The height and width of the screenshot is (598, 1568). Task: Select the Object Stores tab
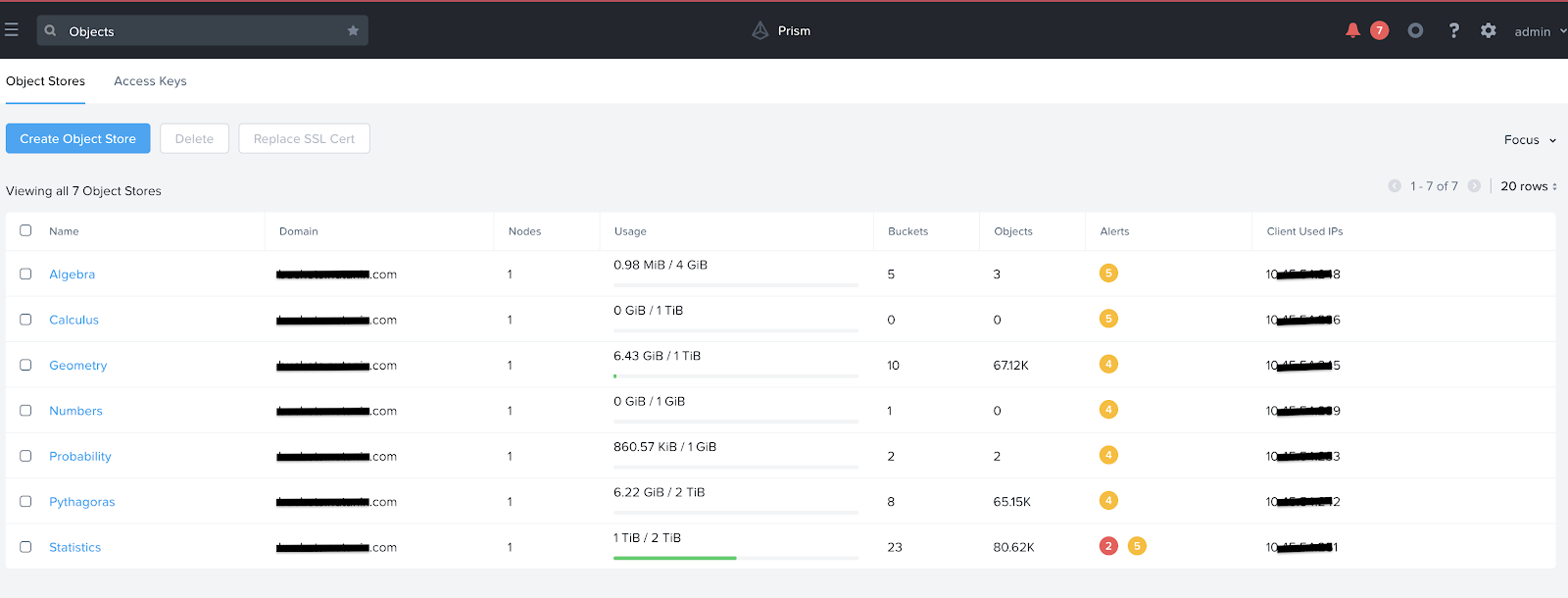tap(45, 81)
